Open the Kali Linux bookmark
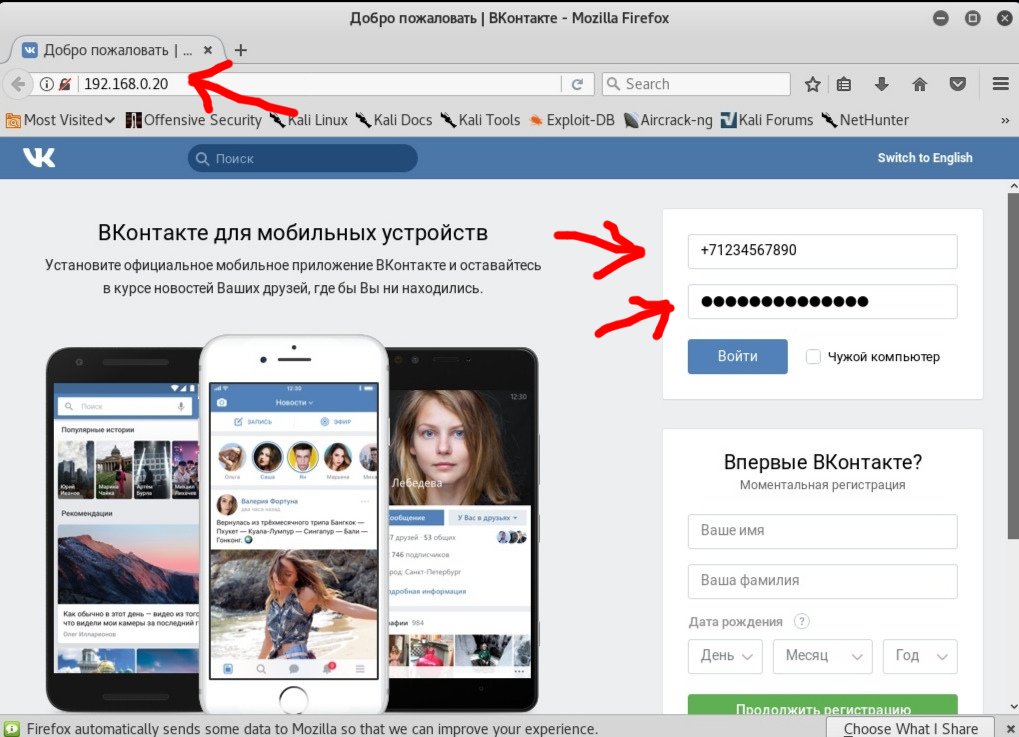1019x737 pixels. [x=309, y=120]
